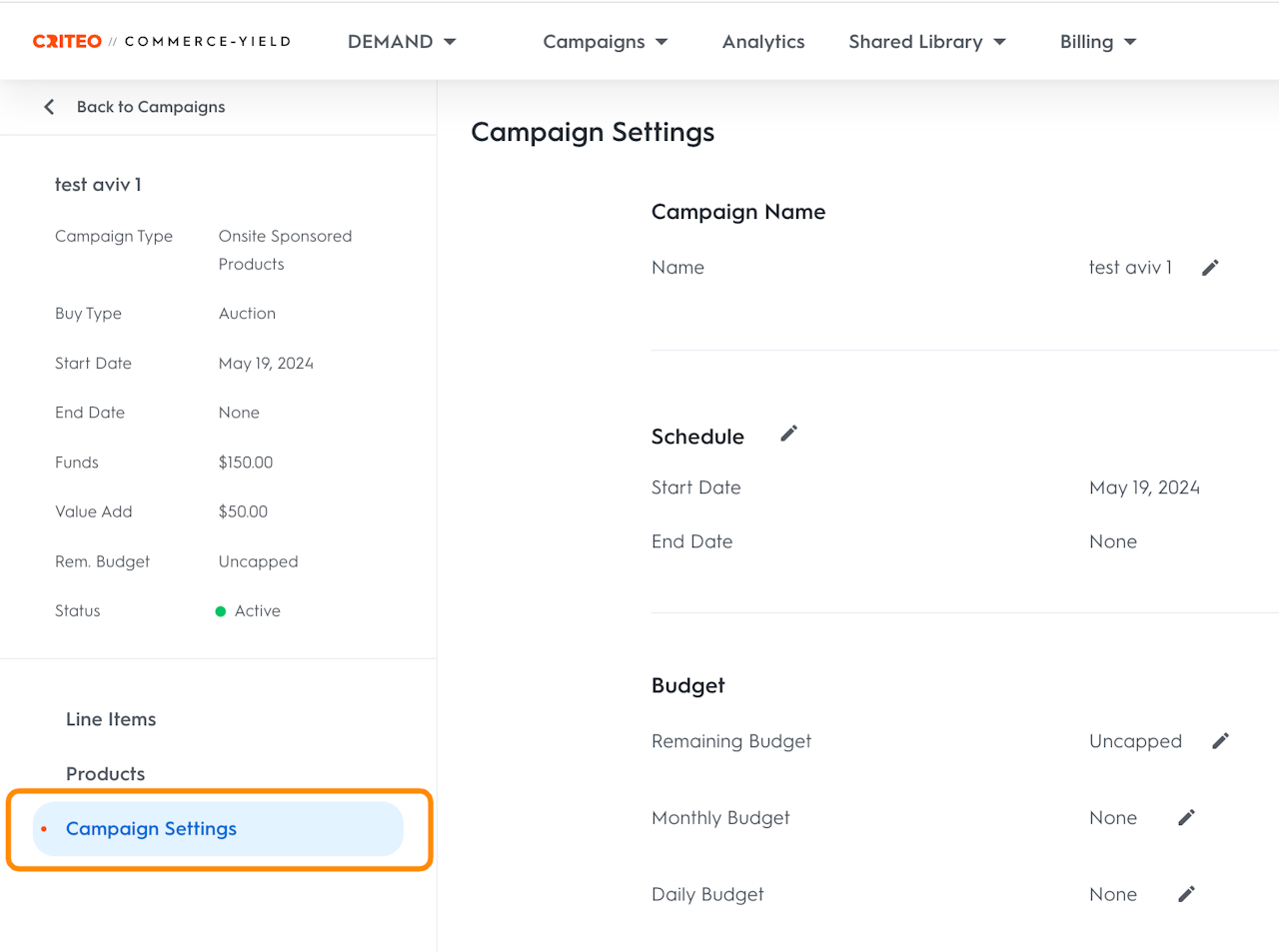The image size is (1279, 952).
Task: Click the back arrow chevron icon
Action: coord(49,107)
